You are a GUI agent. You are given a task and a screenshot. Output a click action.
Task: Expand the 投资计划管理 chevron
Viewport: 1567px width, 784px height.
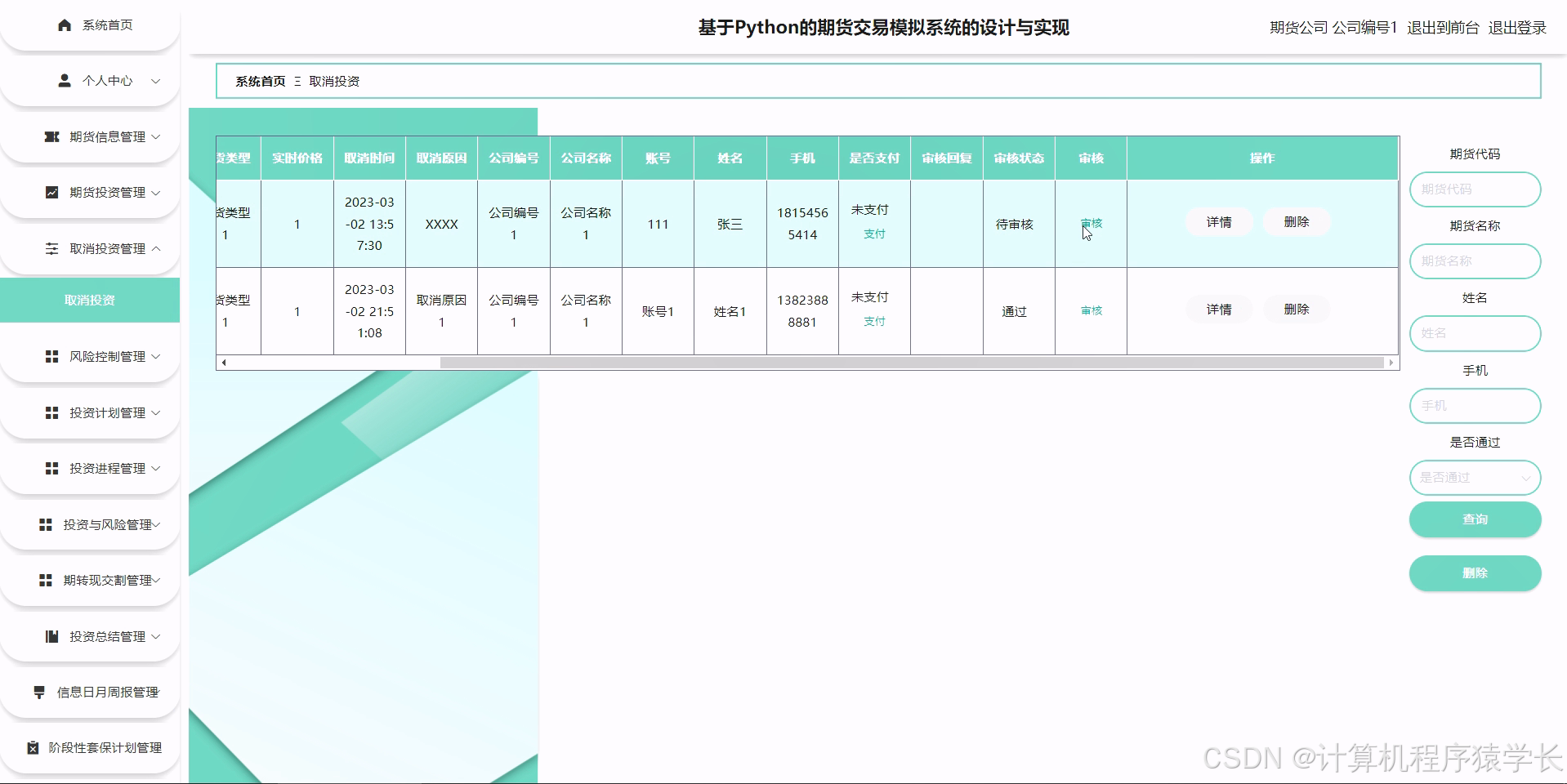[155, 412]
